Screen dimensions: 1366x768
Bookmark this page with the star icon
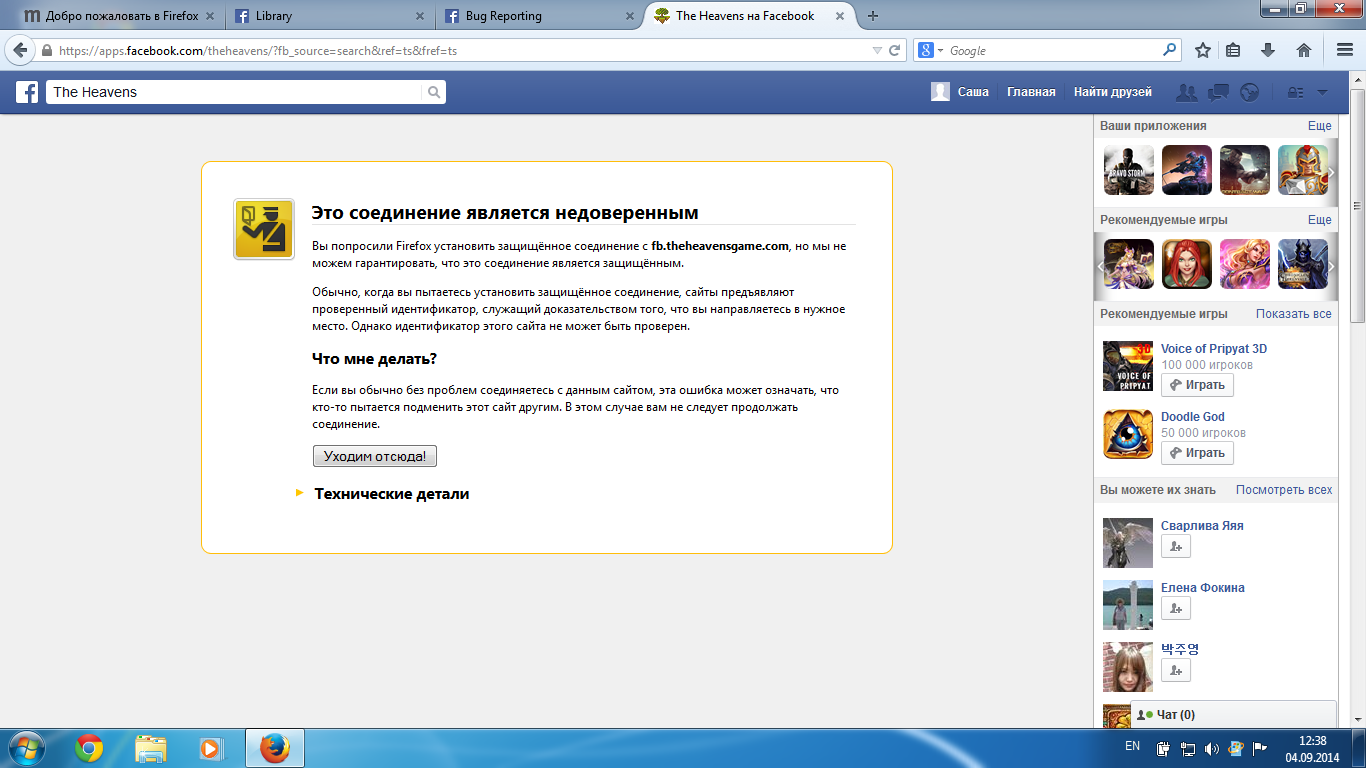tap(1203, 50)
